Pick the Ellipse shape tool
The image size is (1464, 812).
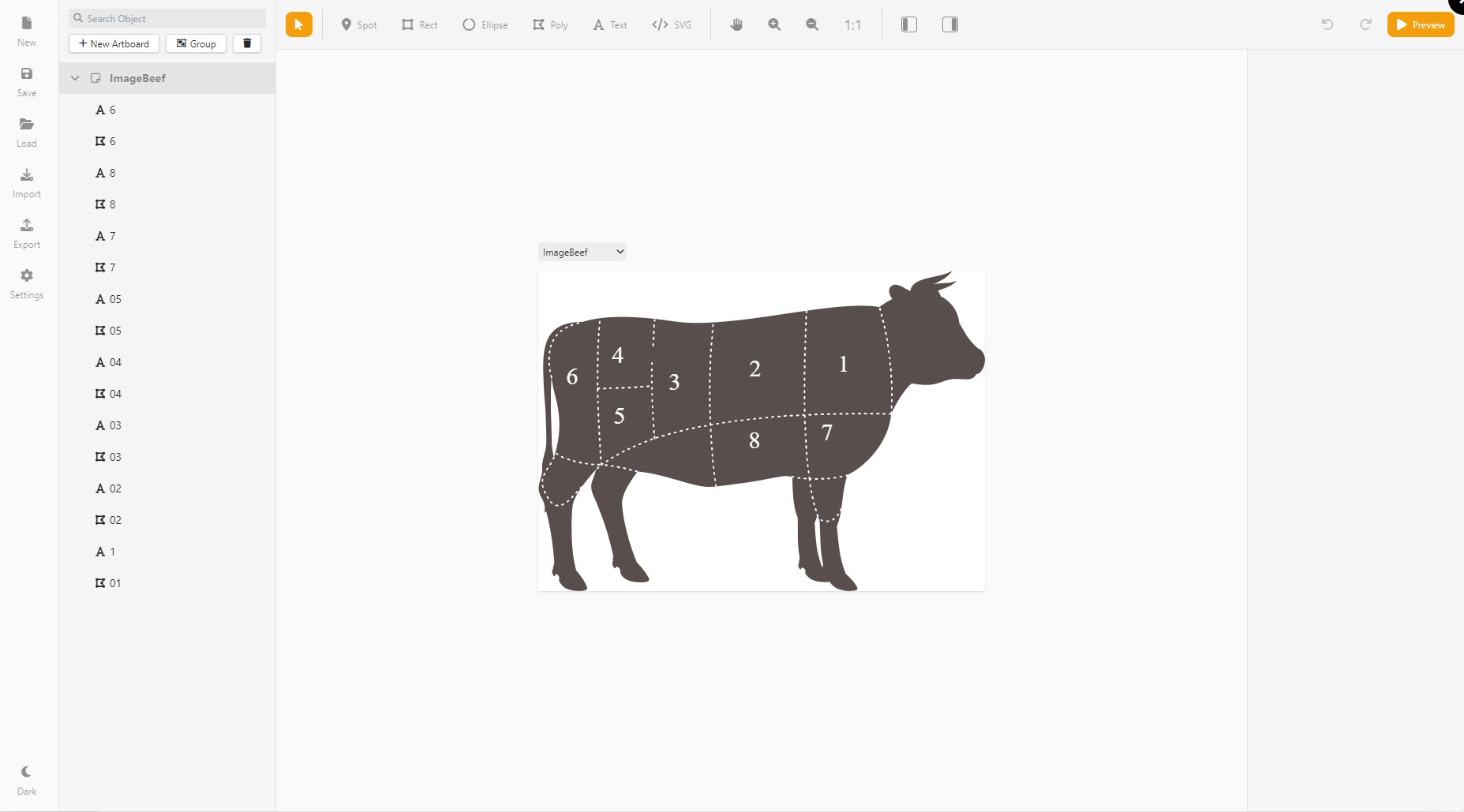click(485, 24)
